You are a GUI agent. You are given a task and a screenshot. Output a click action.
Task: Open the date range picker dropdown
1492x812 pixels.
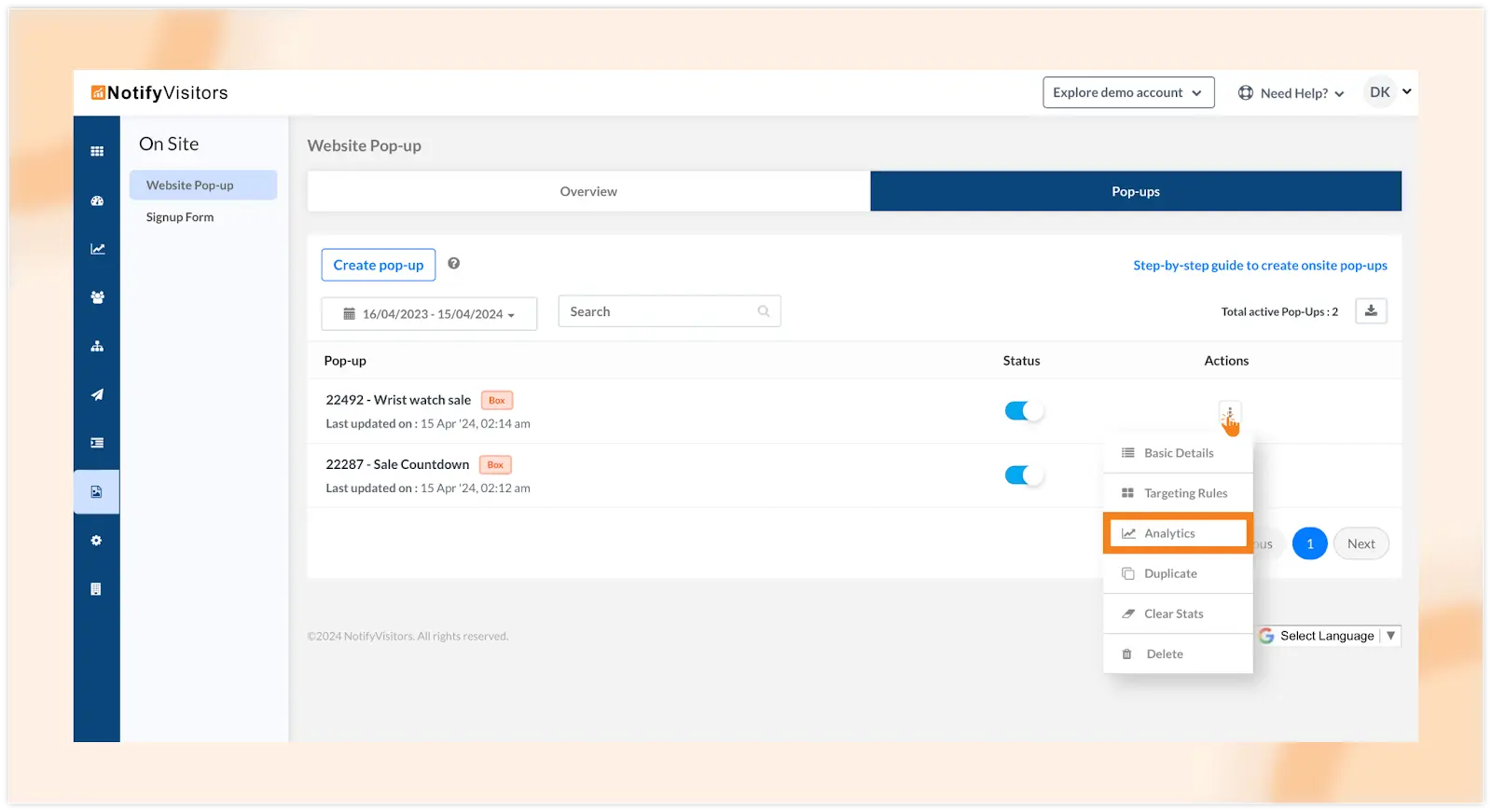[x=429, y=314]
